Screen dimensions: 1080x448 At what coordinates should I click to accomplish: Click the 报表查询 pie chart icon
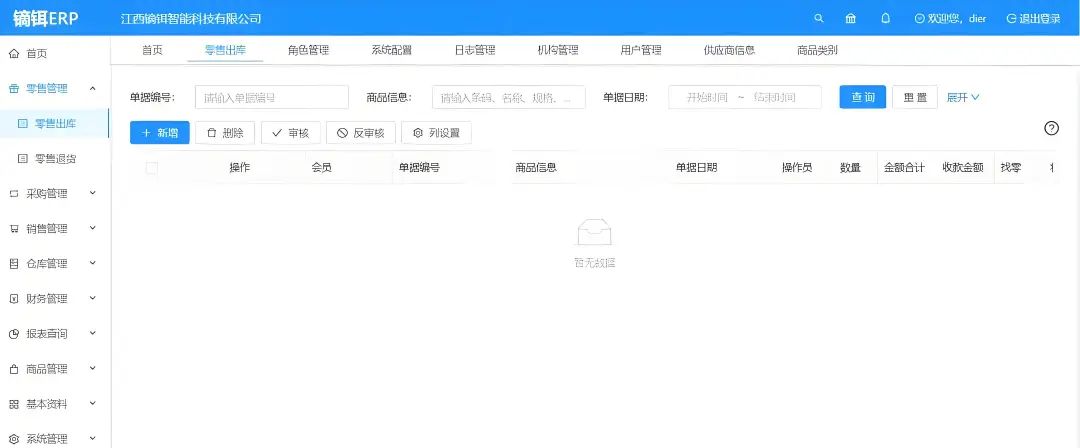(14, 334)
